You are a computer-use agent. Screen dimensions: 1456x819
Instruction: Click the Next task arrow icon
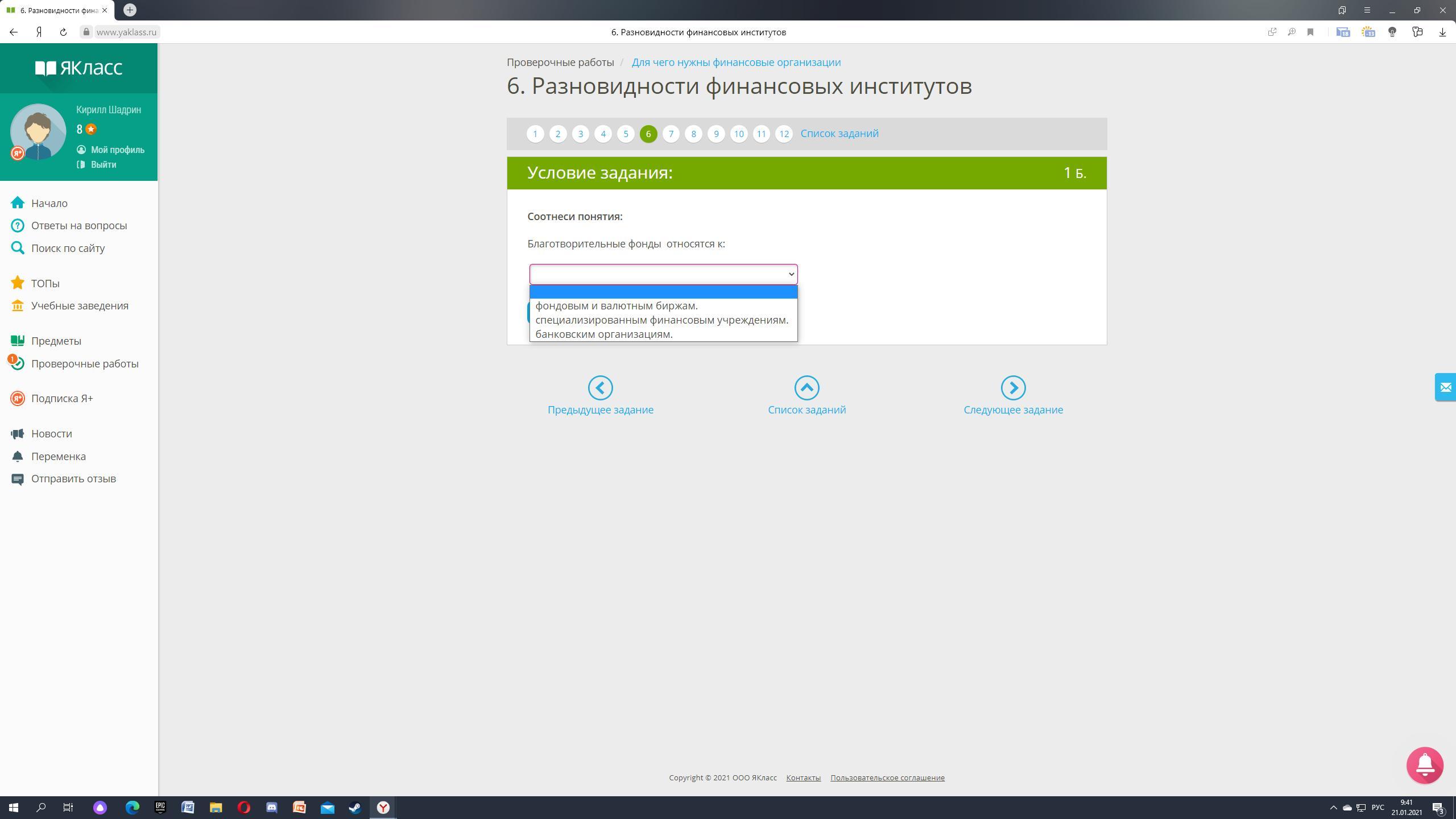[1013, 388]
